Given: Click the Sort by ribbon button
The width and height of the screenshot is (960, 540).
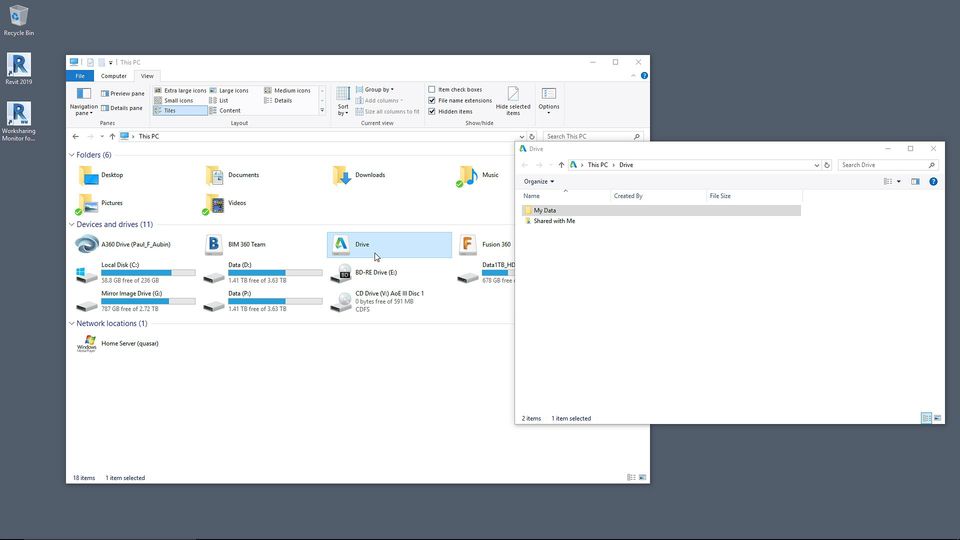Looking at the screenshot, I should tap(343, 101).
